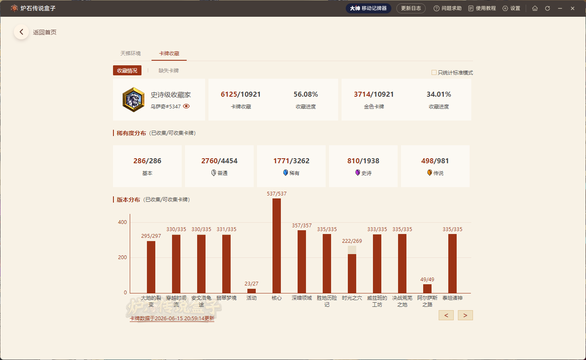Viewport: 586px width, 360px height.
Task: Click the 331/335 chart bar
Action: coord(226,264)
